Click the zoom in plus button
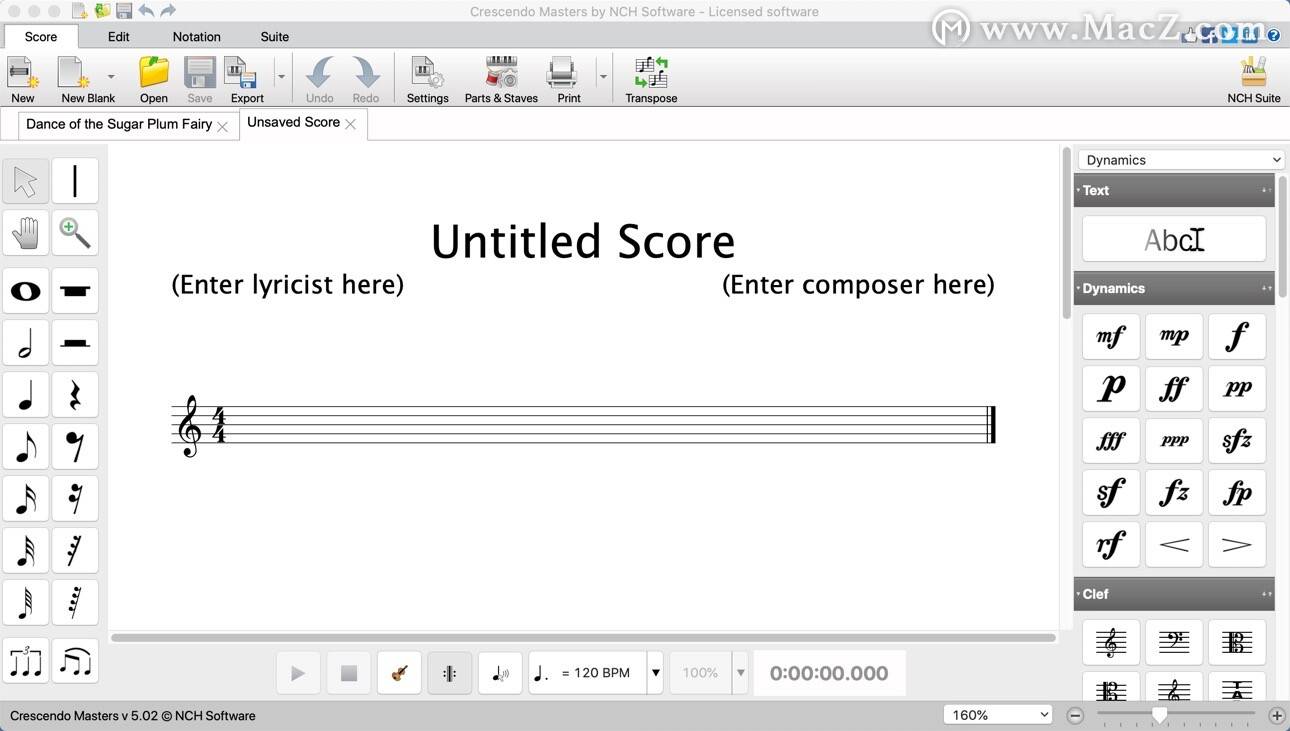This screenshot has height=731, width=1290. [x=1277, y=715]
